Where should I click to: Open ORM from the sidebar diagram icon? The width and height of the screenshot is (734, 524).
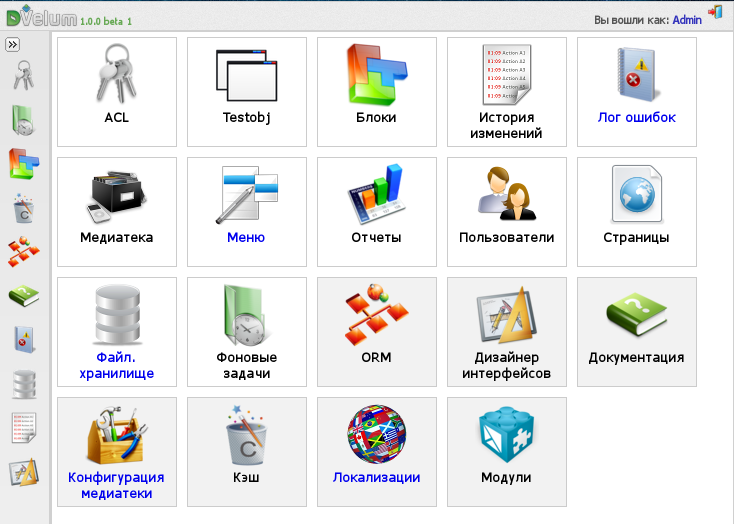(x=23, y=252)
